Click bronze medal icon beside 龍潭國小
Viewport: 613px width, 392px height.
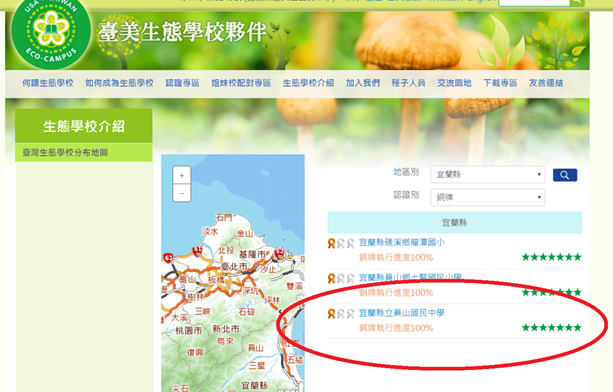coord(331,243)
